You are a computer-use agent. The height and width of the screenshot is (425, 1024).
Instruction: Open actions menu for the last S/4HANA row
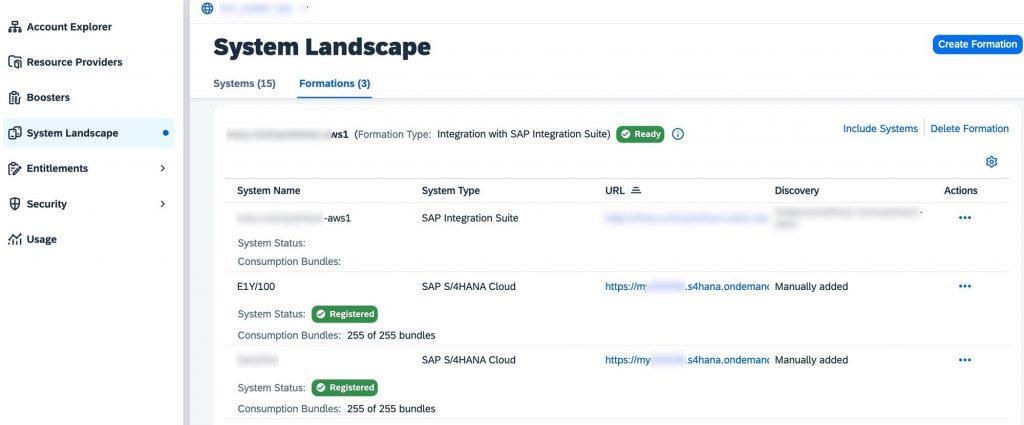click(x=965, y=360)
